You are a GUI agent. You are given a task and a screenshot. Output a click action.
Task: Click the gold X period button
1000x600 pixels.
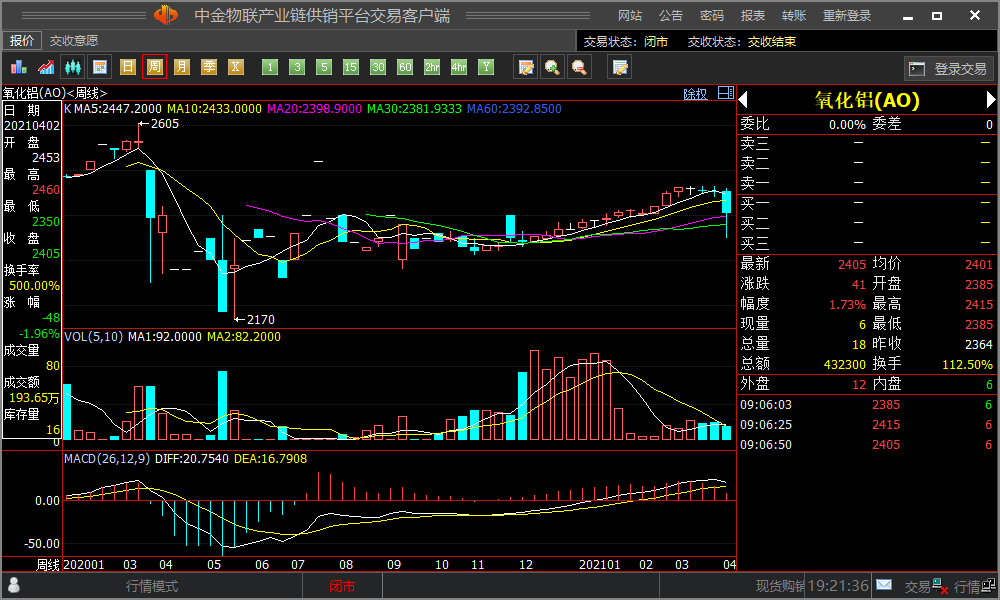[236, 67]
